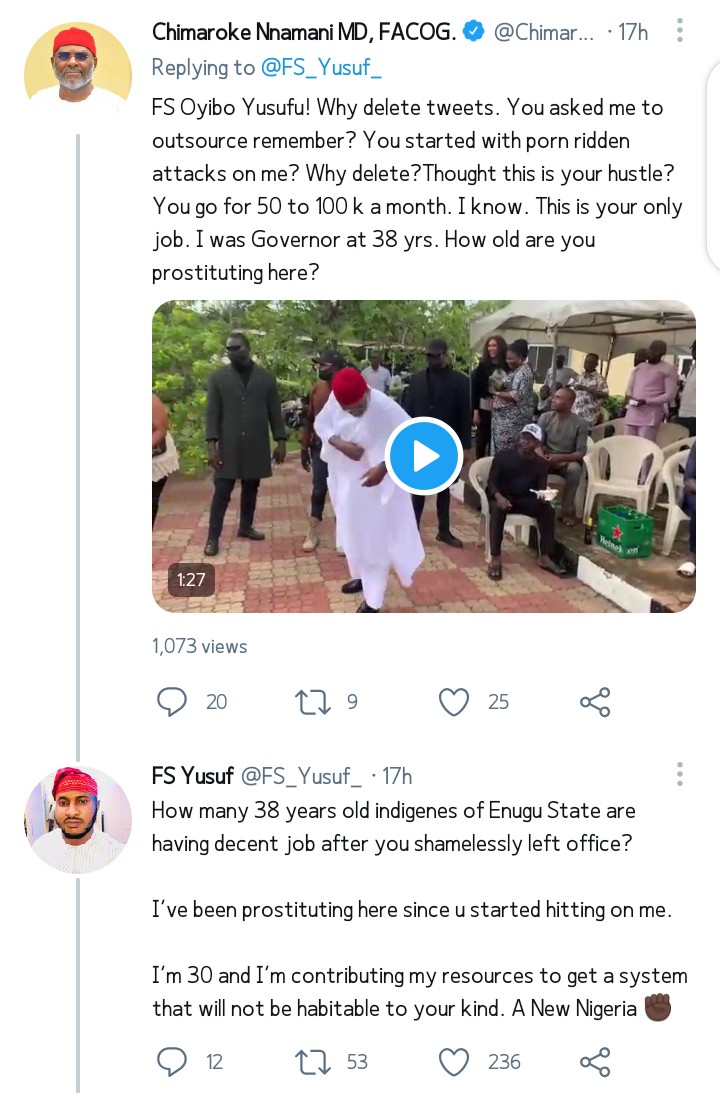Click the 1:27 video duration badge
The height and width of the screenshot is (1093, 720).
point(191,579)
